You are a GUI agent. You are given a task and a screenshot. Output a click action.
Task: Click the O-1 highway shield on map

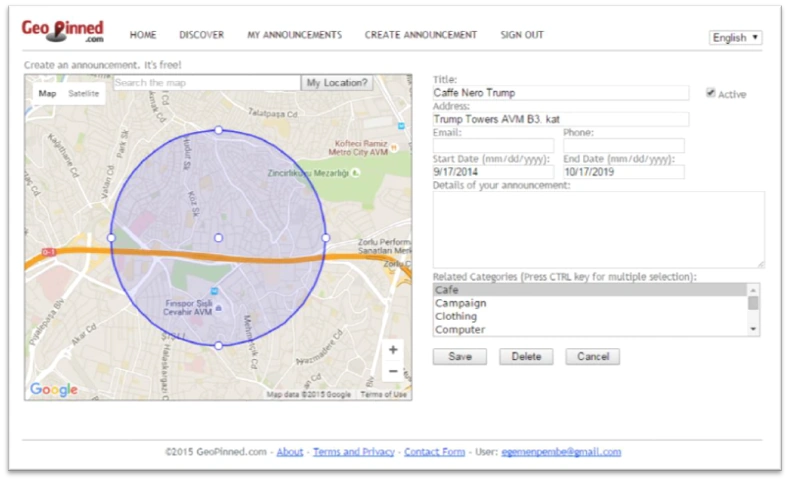pyautogui.click(x=49, y=252)
